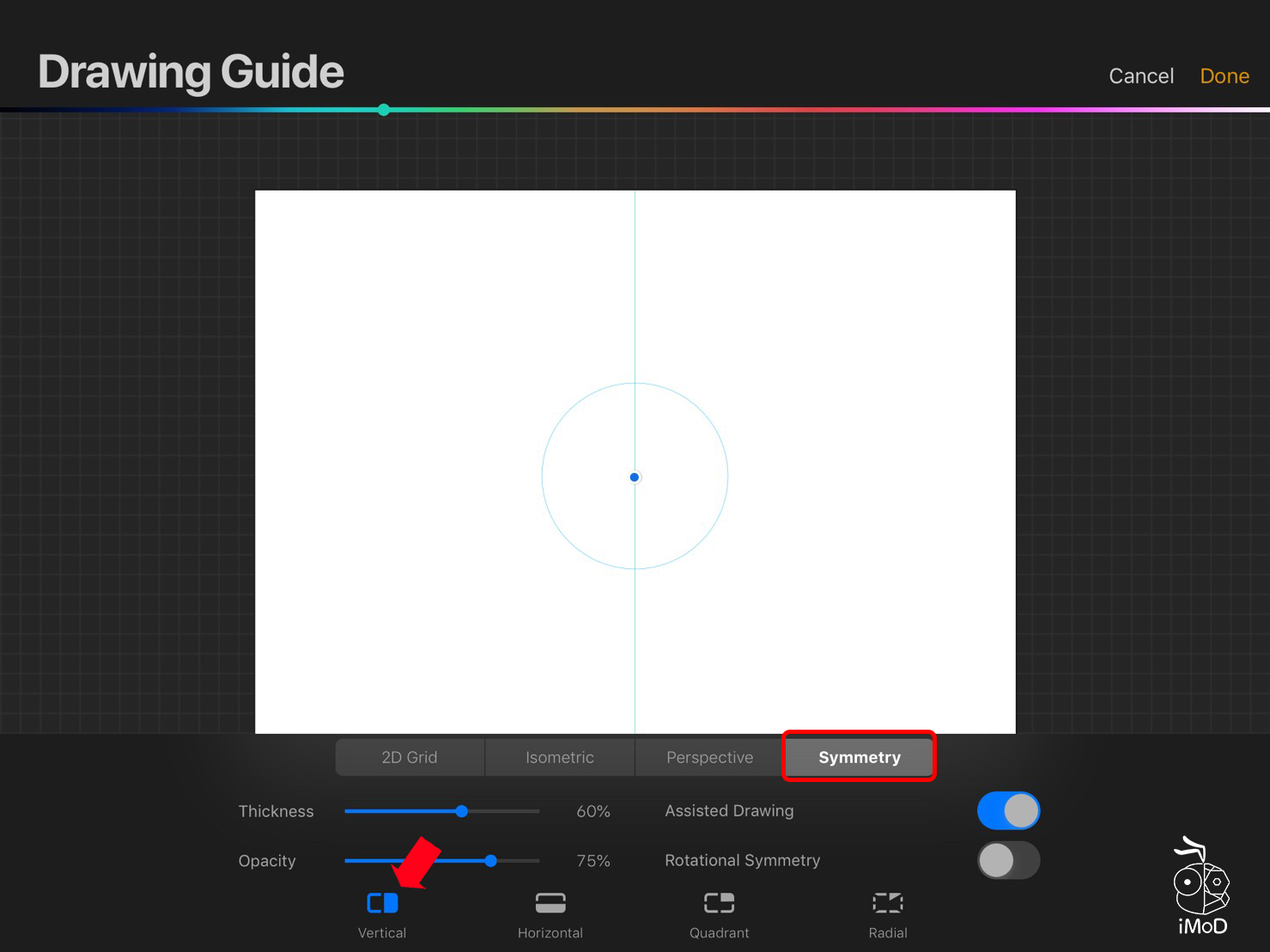The height and width of the screenshot is (952, 1270).
Task: Click the 75% opacity value
Action: pos(592,860)
